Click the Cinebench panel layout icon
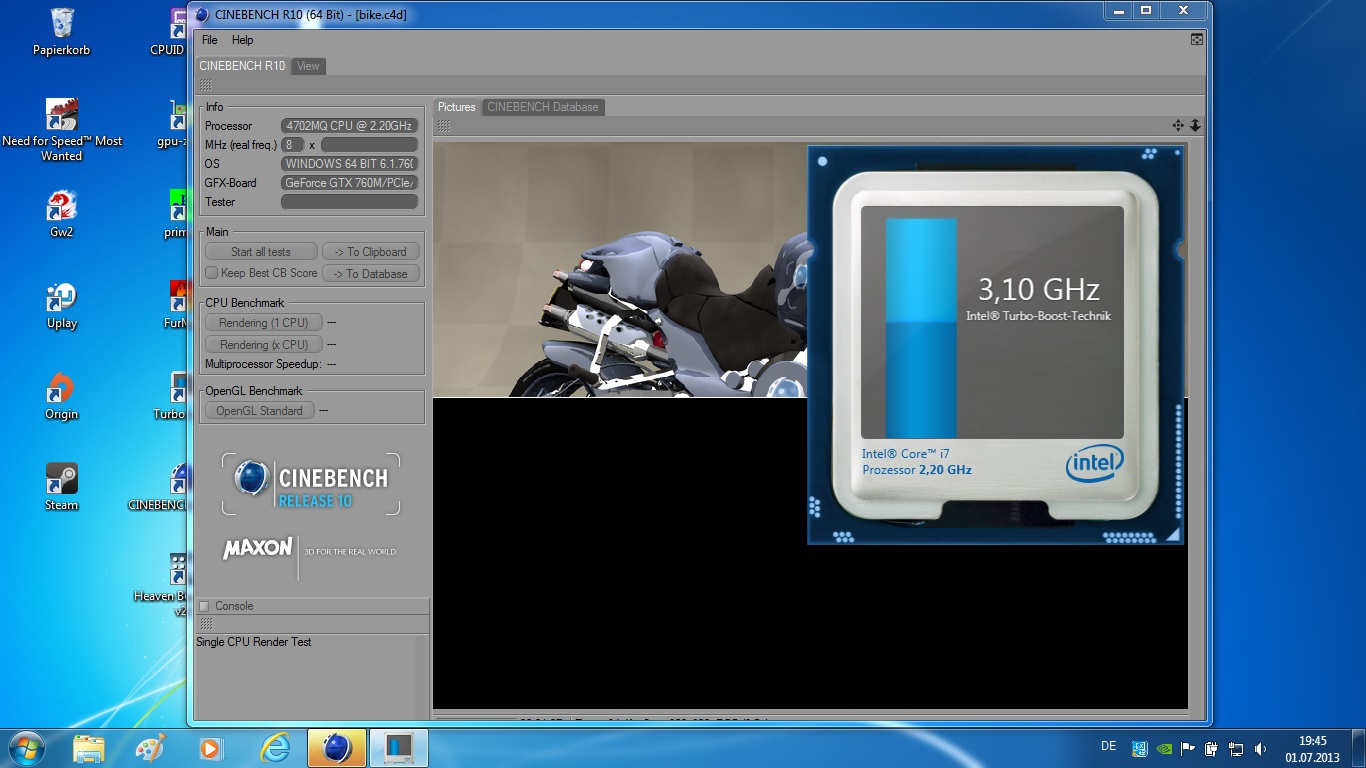This screenshot has height=768, width=1366. [1196, 40]
